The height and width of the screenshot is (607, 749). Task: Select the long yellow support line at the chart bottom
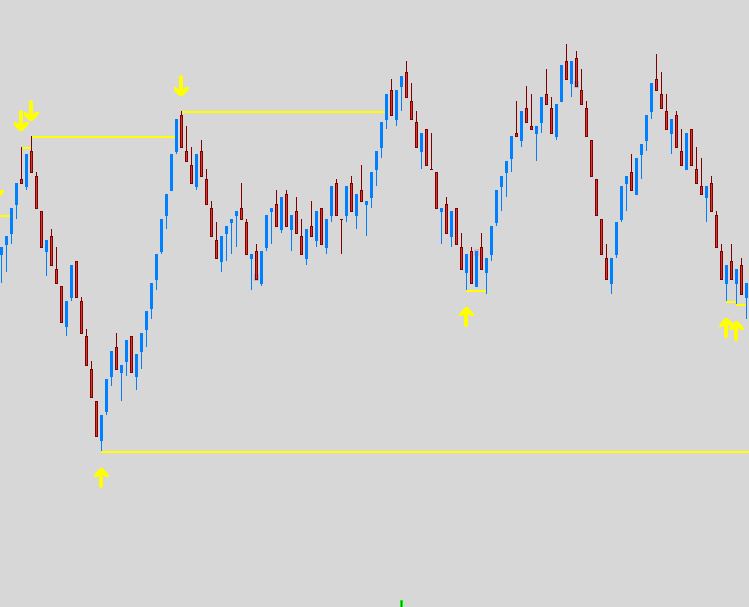420,452
